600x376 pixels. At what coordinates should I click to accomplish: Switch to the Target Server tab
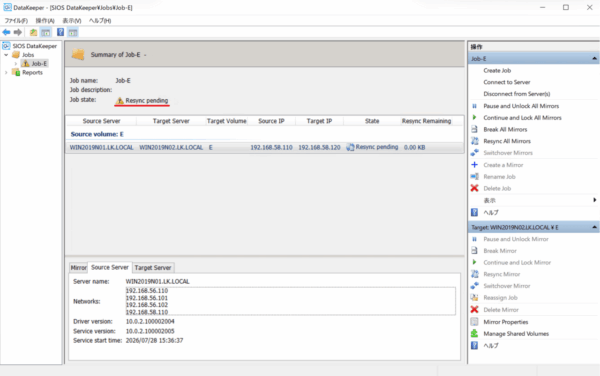(153, 268)
